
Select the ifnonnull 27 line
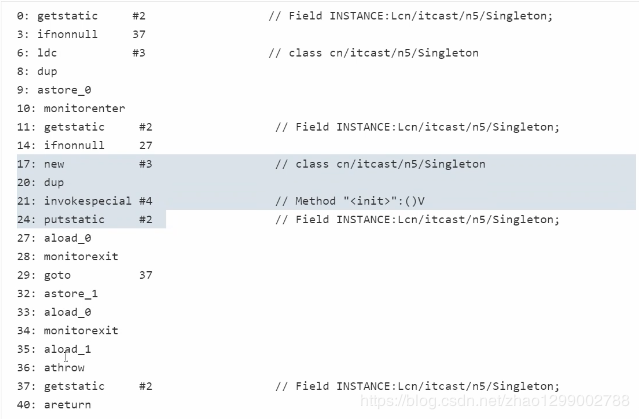85,146
